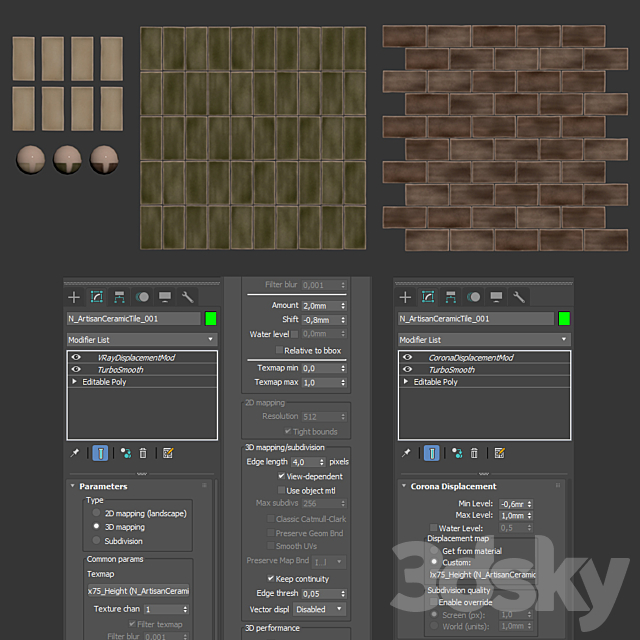This screenshot has height=640, width=640.
Task: Open Configure Modifier Sets in left panel
Action: pos(168,453)
